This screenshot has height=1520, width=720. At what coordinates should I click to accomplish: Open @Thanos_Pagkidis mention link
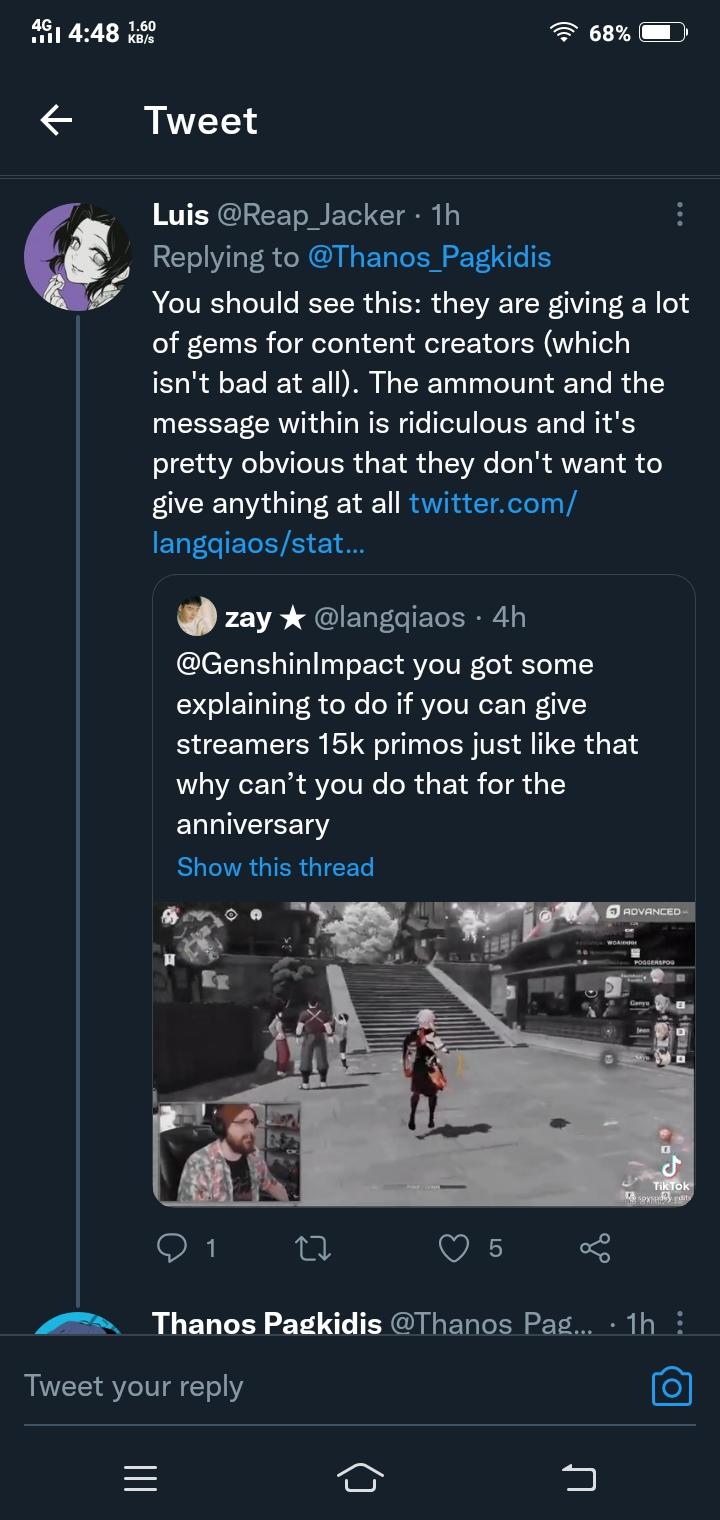(x=430, y=257)
